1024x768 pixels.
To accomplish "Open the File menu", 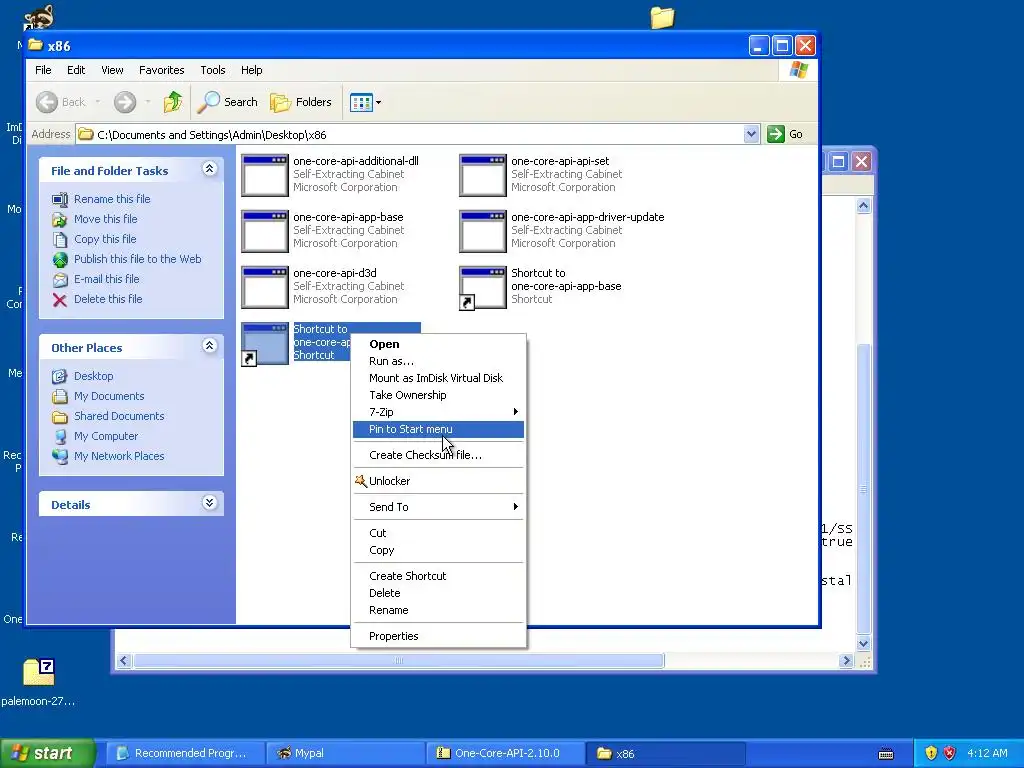I will tap(43, 70).
